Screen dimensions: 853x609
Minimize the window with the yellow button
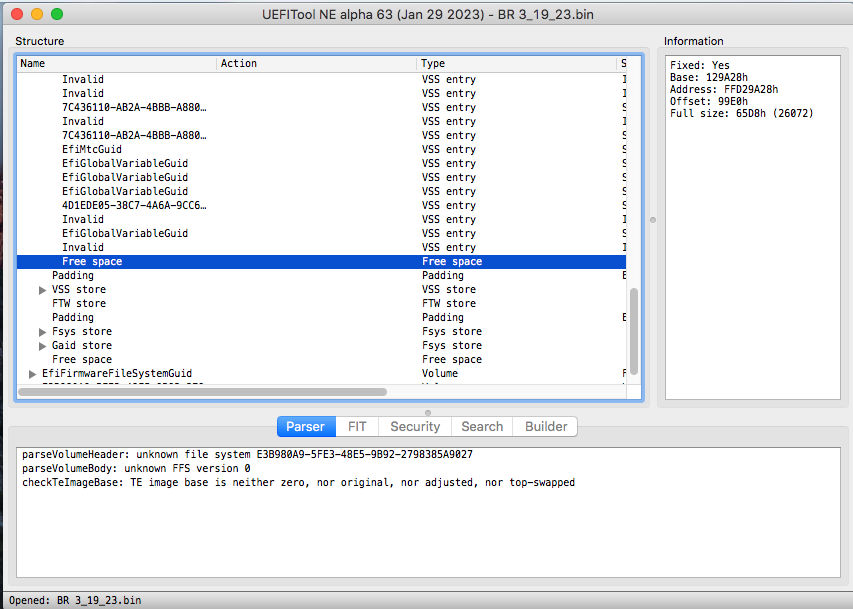point(37,14)
